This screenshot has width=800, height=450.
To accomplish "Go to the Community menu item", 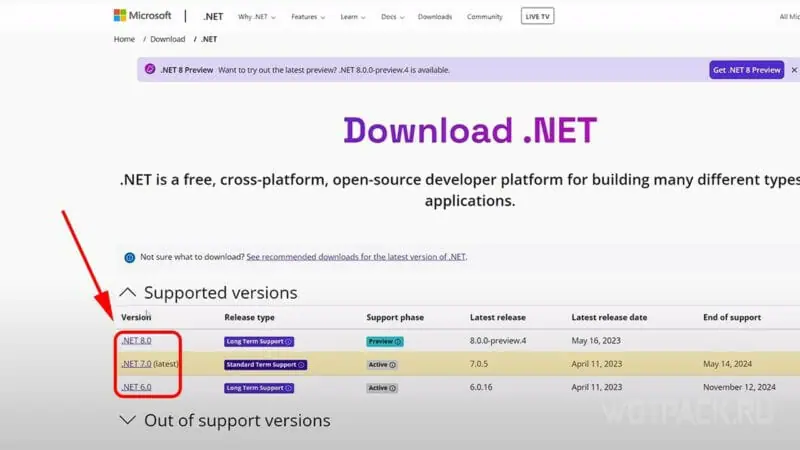I will click(x=484, y=17).
